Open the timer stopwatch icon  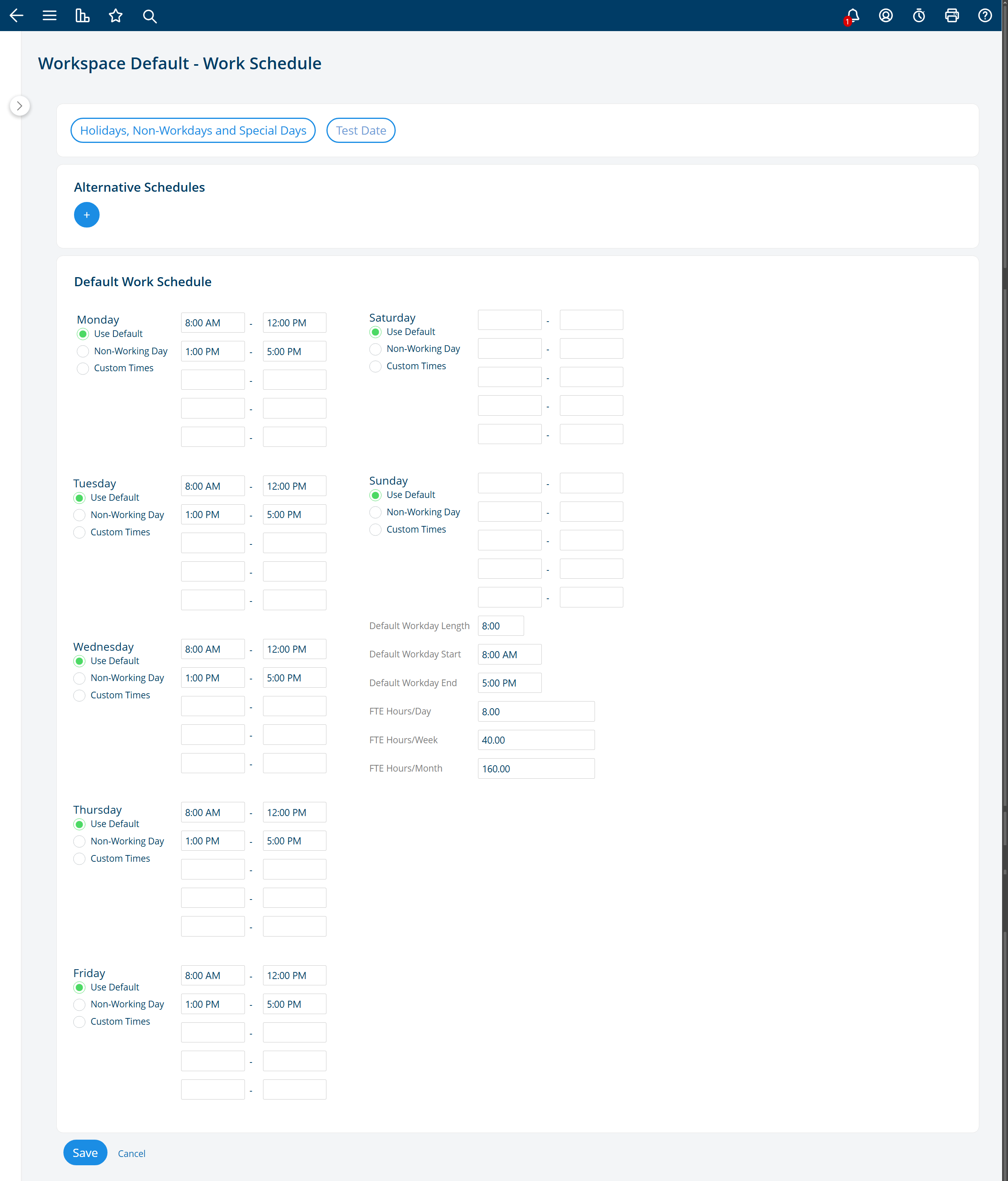coord(919,15)
